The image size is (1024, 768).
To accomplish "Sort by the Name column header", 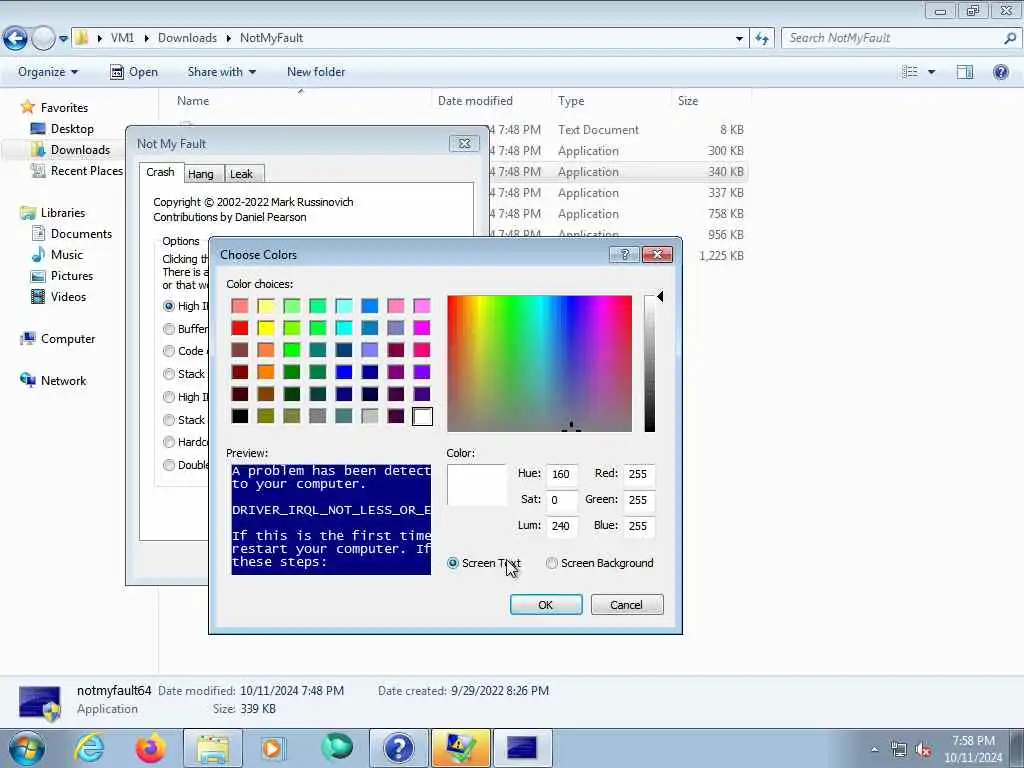I will click(x=193, y=101).
